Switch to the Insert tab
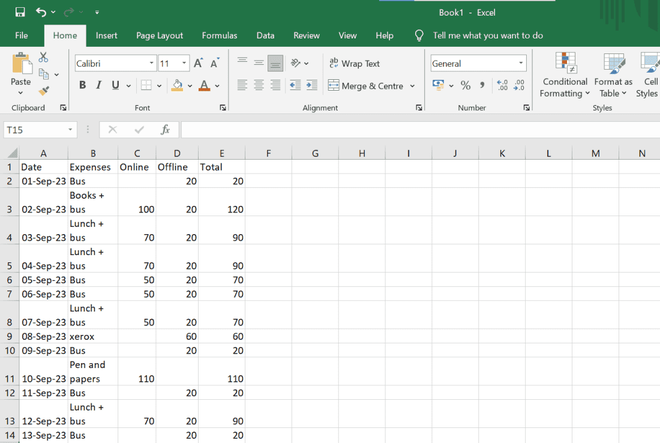 point(106,36)
